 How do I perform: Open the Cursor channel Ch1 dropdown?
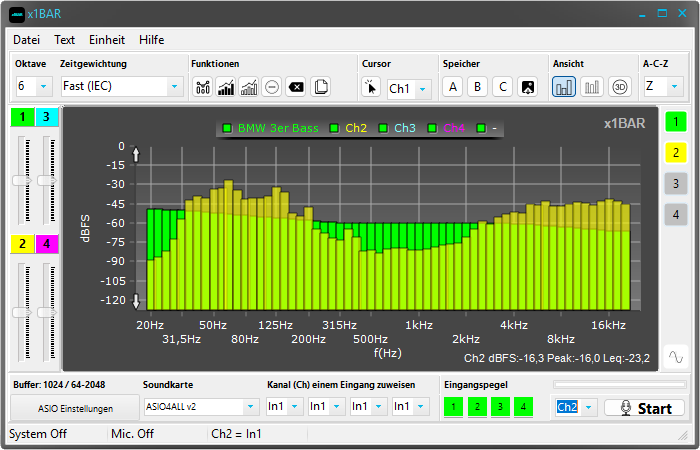[x=409, y=89]
